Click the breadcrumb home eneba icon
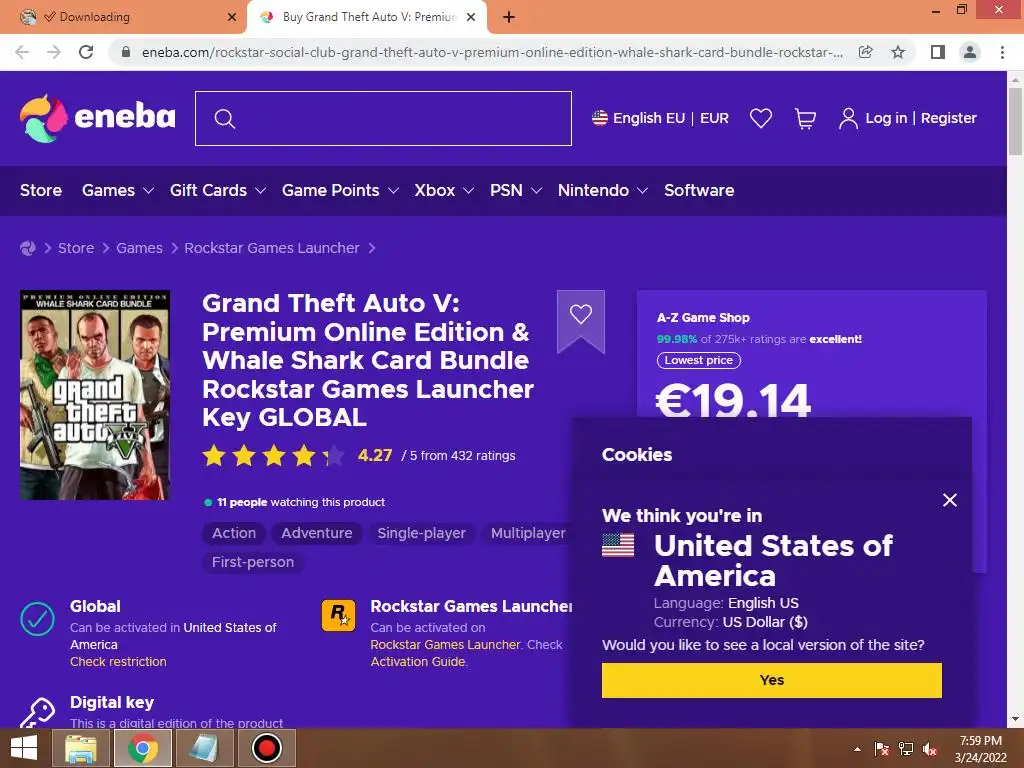This screenshot has width=1024, height=768. [x=28, y=248]
